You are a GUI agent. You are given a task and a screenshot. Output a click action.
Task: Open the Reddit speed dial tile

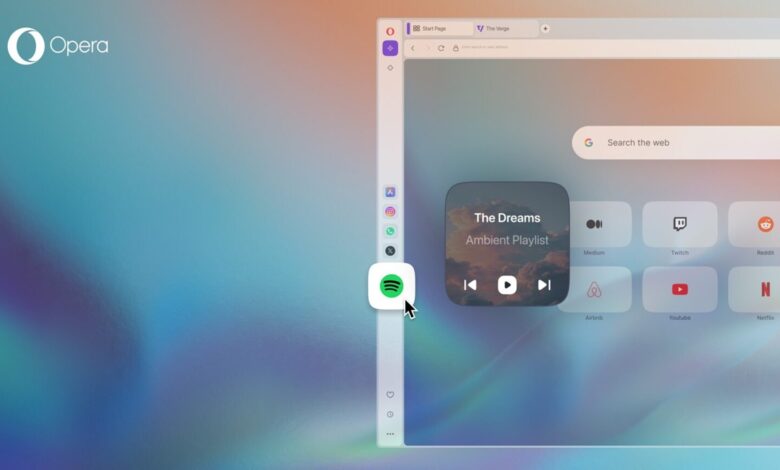pos(755,224)
